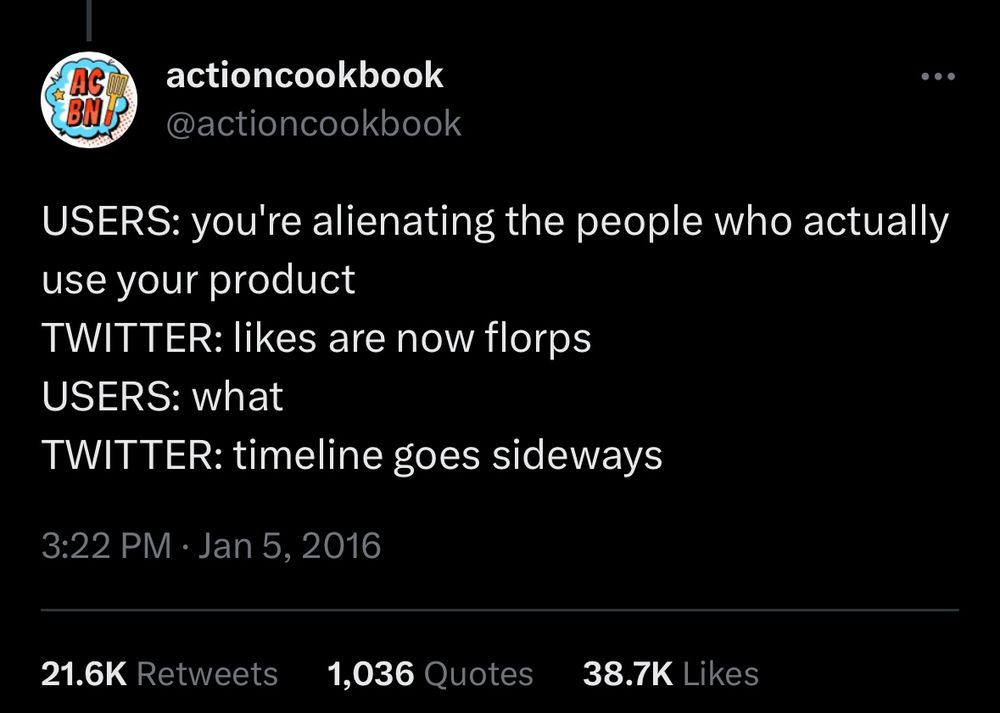Open the 1,036 Quotes page
The height and width of the screenshot is (713, 1000).
(430, 673)
